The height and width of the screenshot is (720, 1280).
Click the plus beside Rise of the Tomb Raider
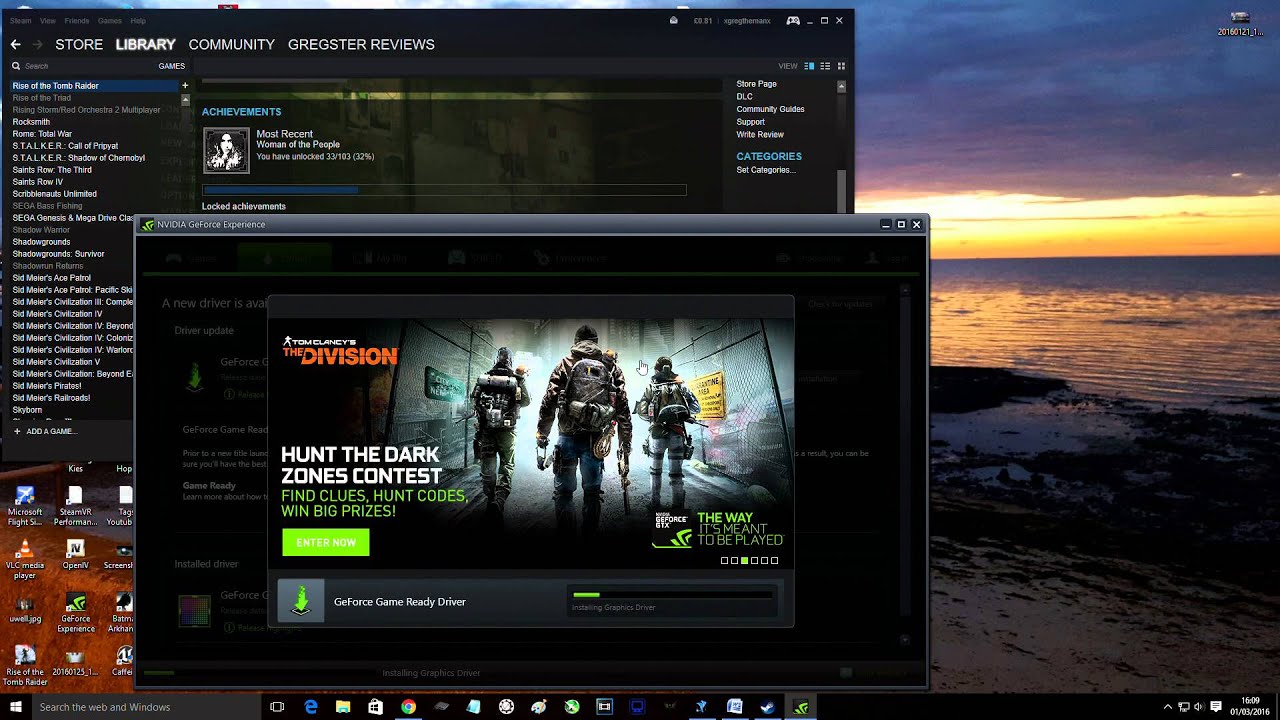coord(185,86)
